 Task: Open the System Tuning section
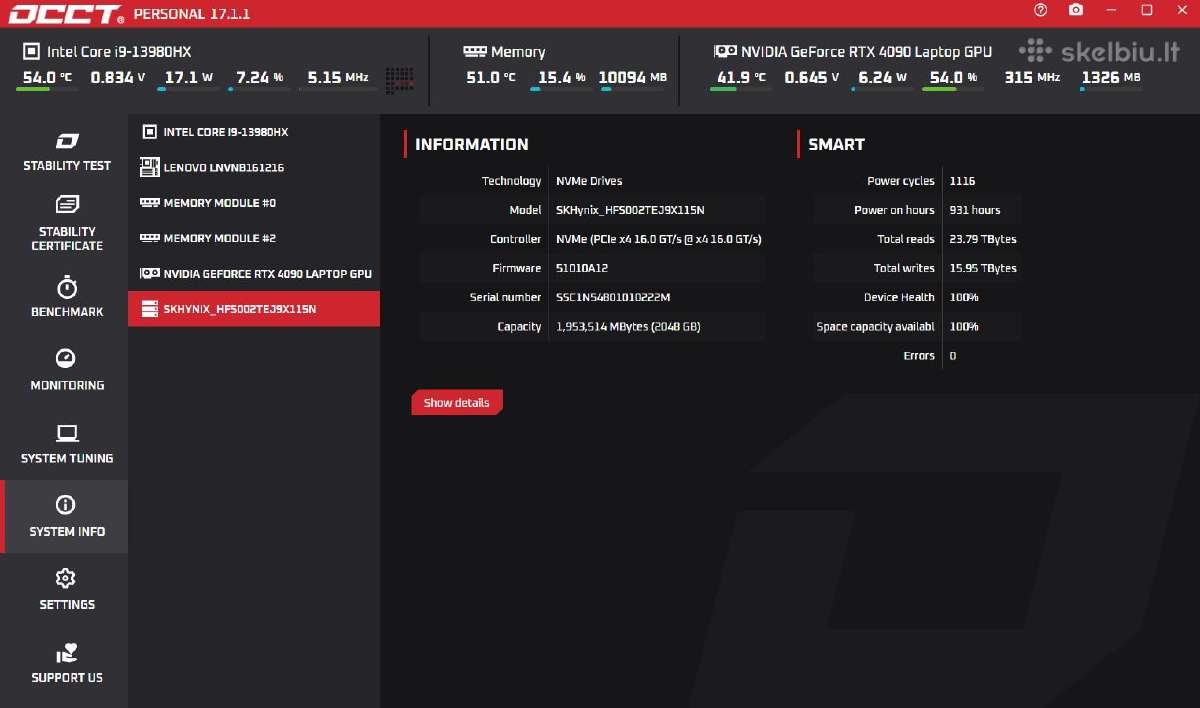[x=67, y=444]
